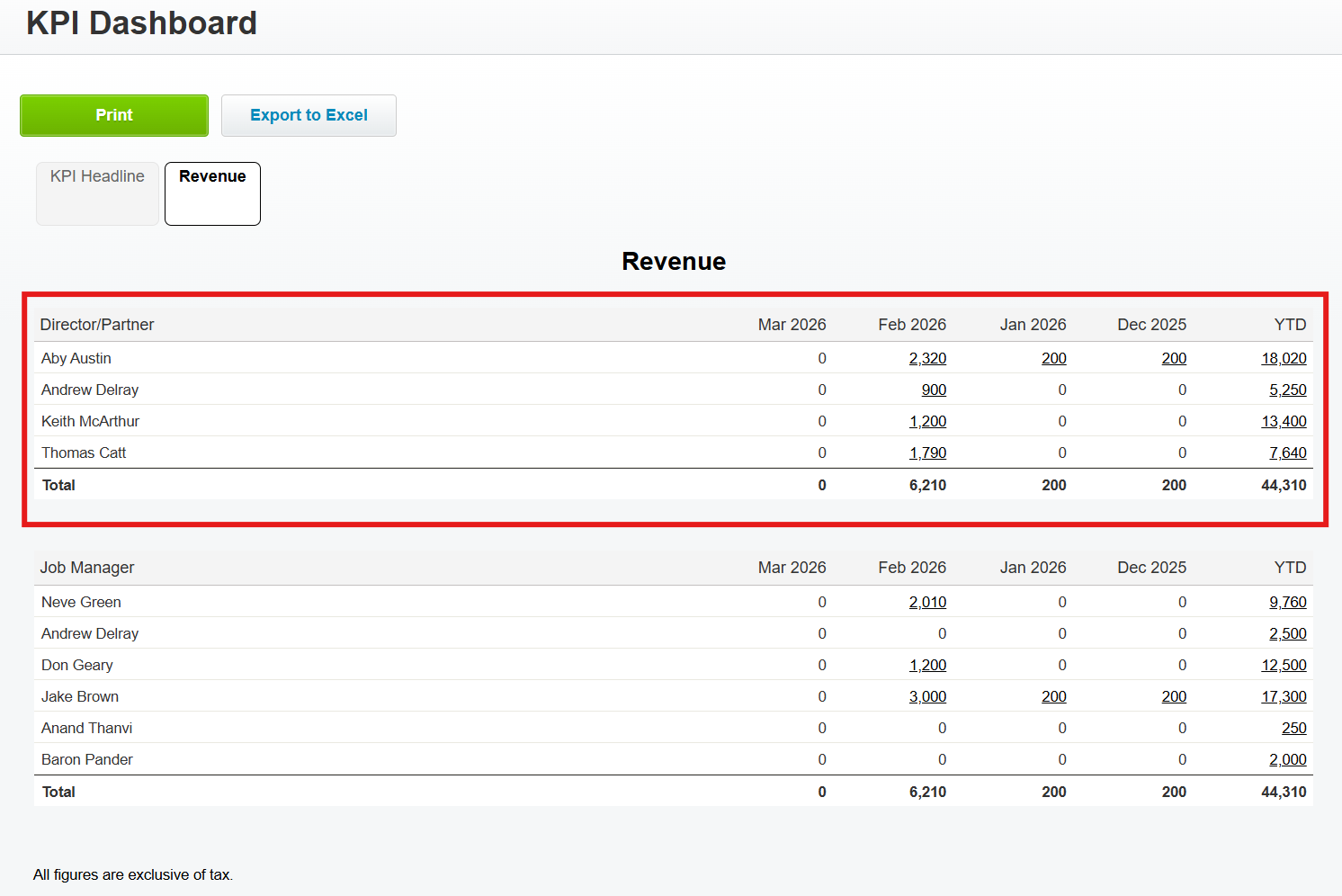View Jake Brown's YTD total 17,300
The image size is (1342, 896).
point(1284,696)
